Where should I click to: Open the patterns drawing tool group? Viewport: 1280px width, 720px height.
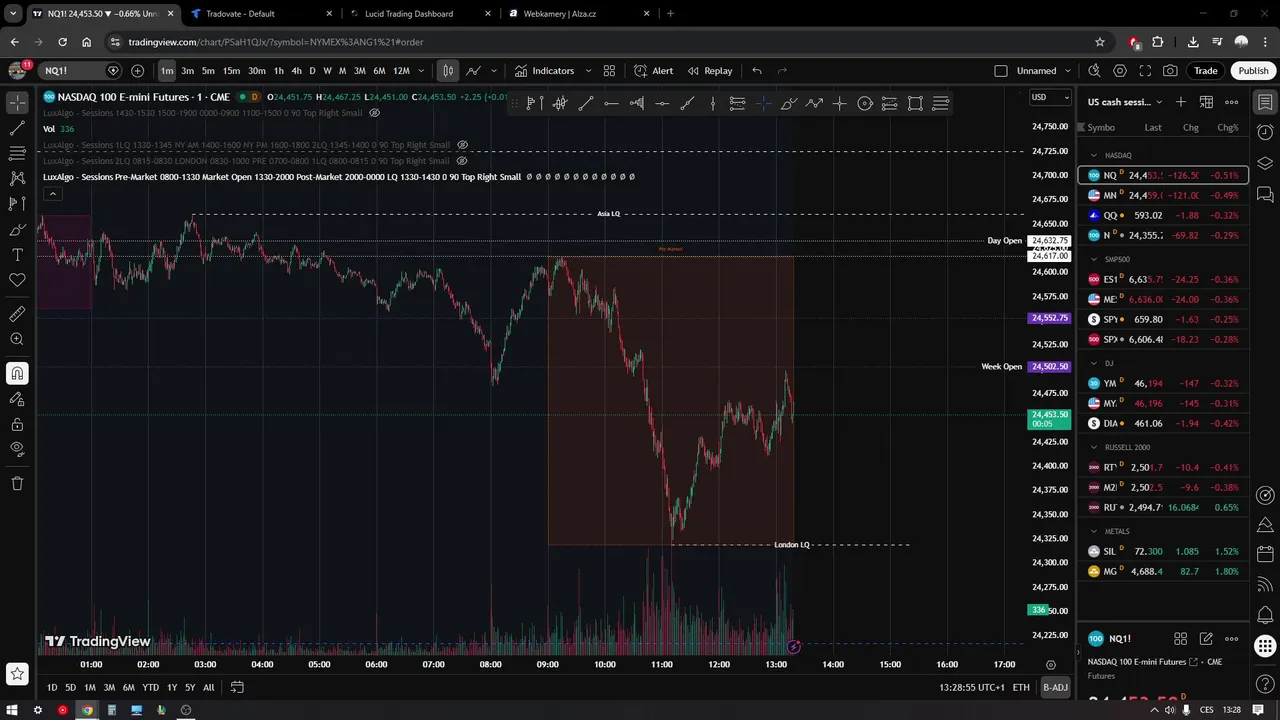pos(17,178)
